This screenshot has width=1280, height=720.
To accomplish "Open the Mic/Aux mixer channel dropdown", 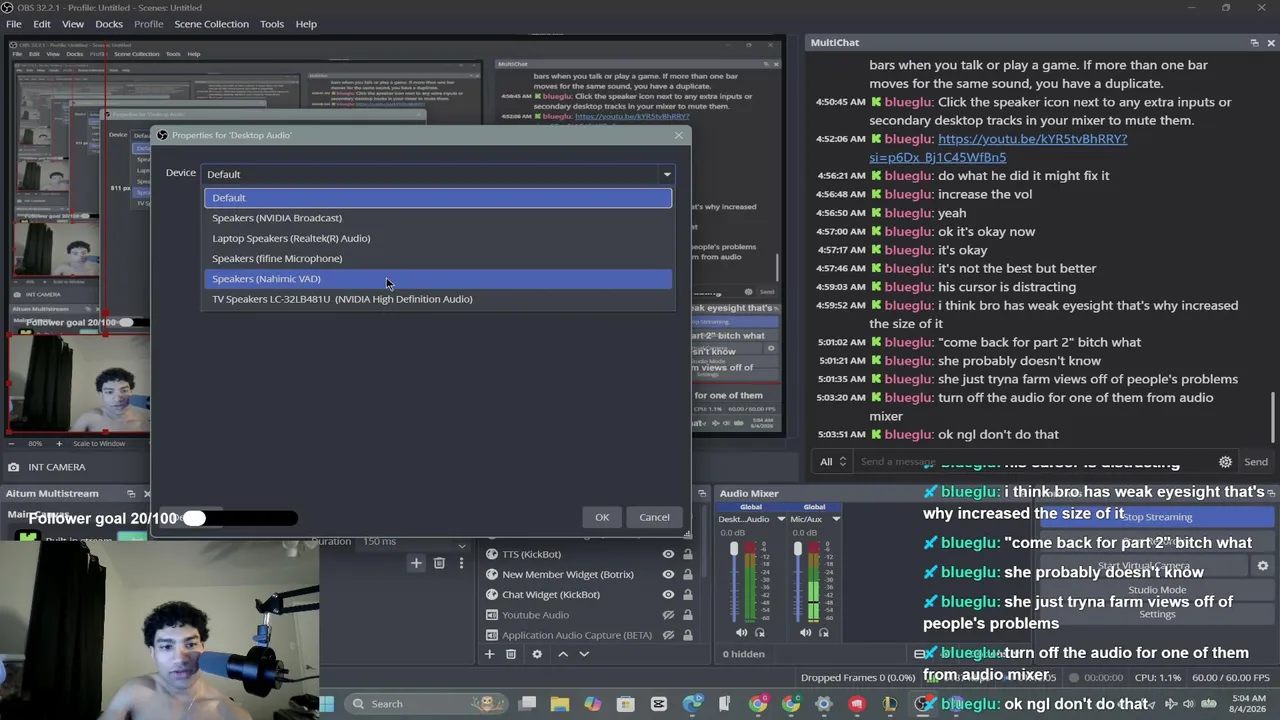I will point(836,519).
